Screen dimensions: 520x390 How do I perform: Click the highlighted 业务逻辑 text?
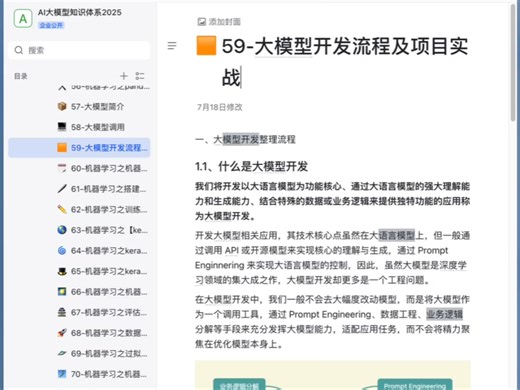pyautogui.click(x=444, y=314)
